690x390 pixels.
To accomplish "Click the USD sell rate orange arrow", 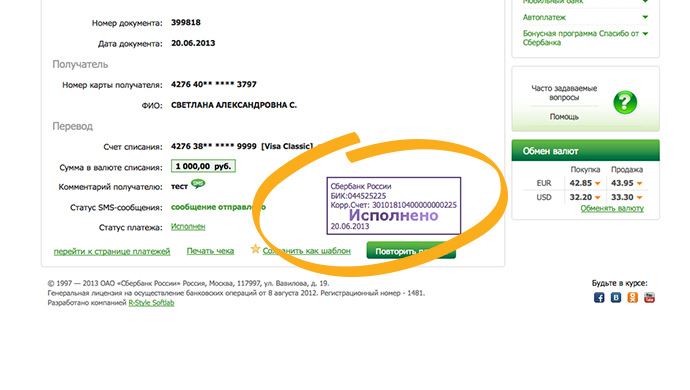I will [639, 198].
